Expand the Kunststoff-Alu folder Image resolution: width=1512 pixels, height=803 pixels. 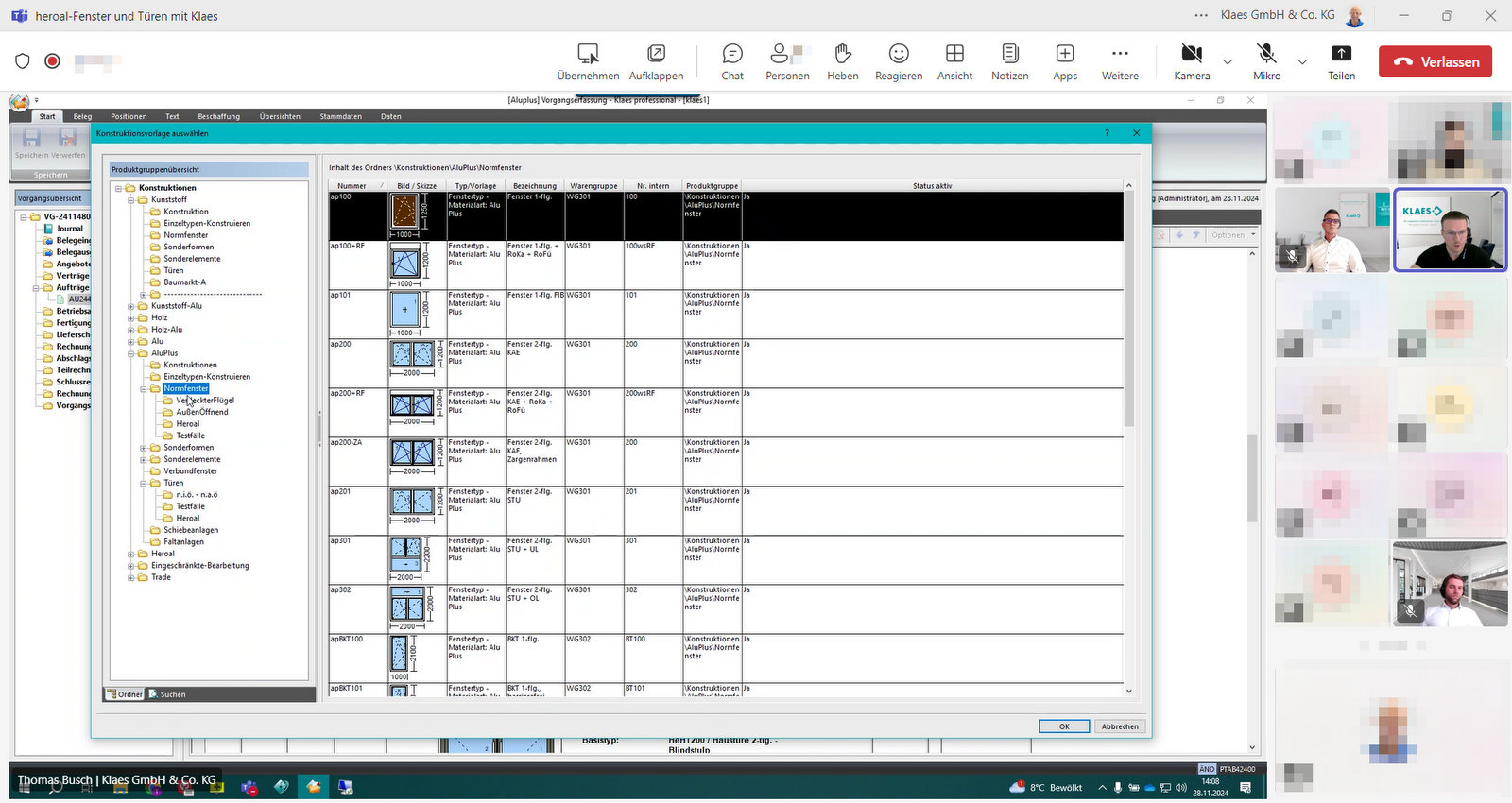[x=131, y=306]
